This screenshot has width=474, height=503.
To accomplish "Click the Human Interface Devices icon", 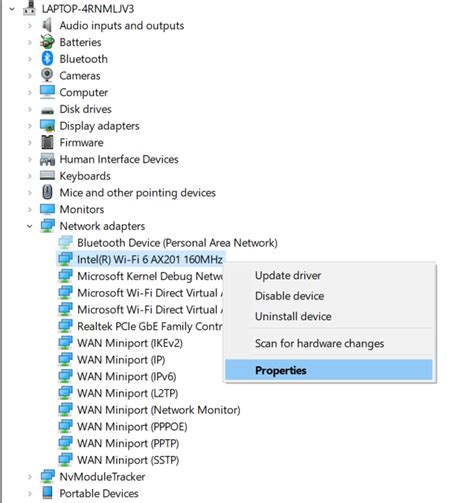I will 47,159.
